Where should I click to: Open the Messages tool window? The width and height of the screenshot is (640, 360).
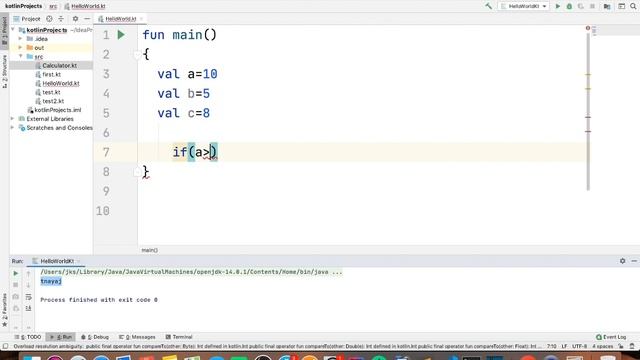click(x=137, y=337)
